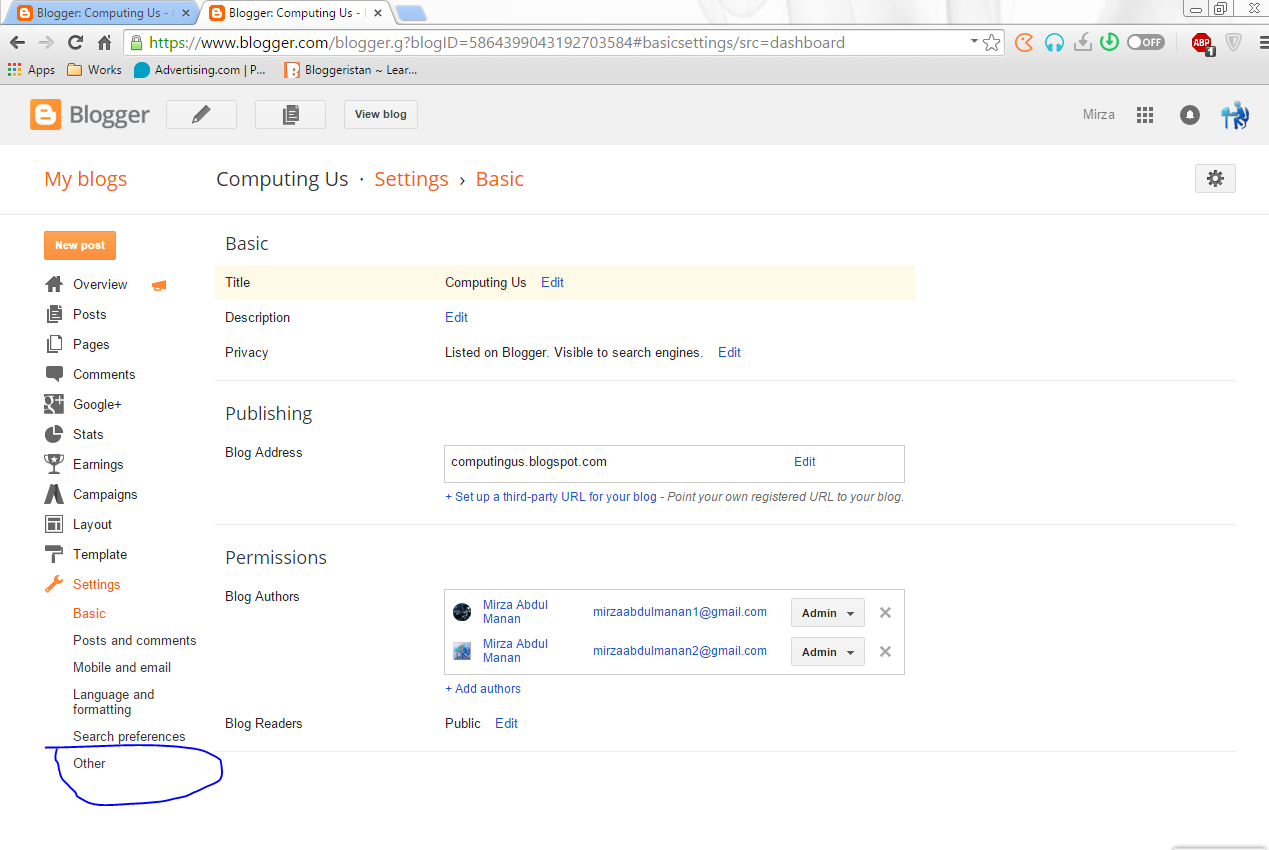Click the Blogger logo icon
This screenshot has height=850, width=1269.
[x=46, y=114]
